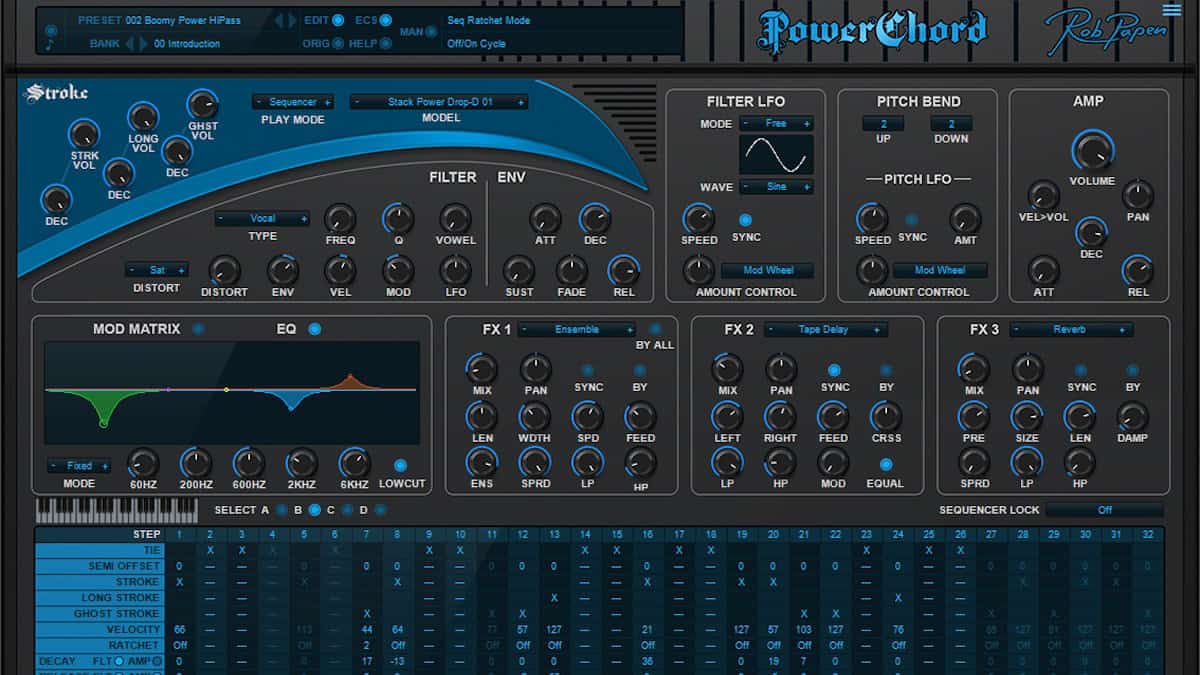1200x675 pixels.
Task: Click the Filter LFO sine waveform display
Action: point(776,155)
